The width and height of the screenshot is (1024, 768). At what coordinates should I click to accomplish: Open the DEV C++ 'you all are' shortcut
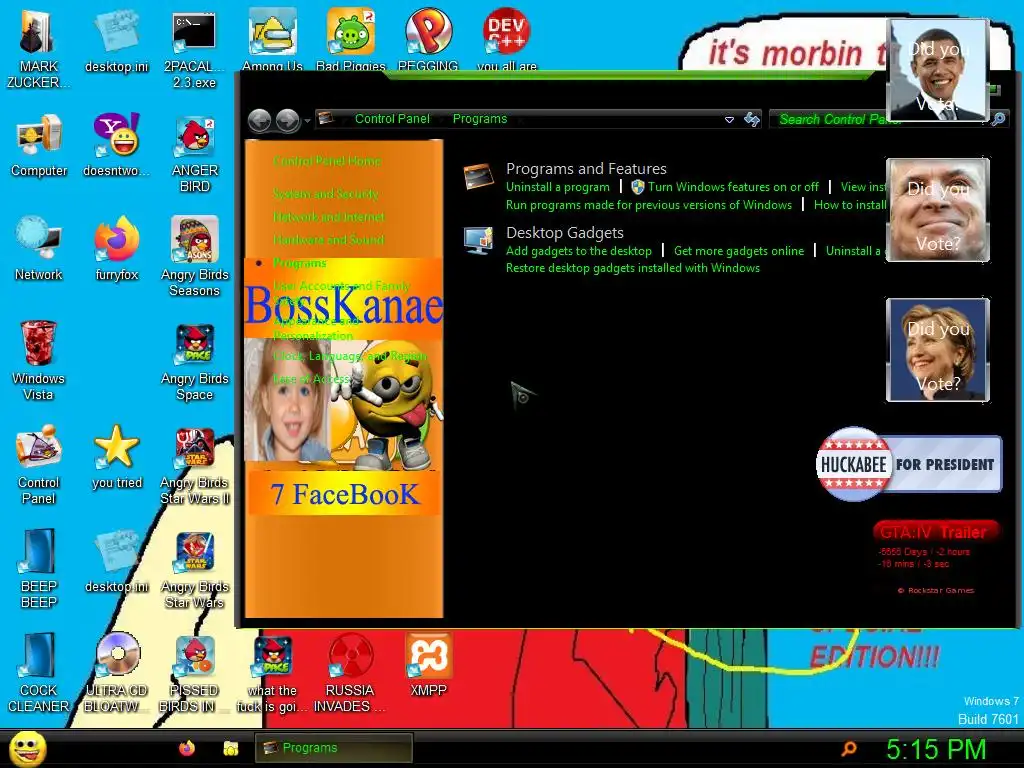coord(507,39)
